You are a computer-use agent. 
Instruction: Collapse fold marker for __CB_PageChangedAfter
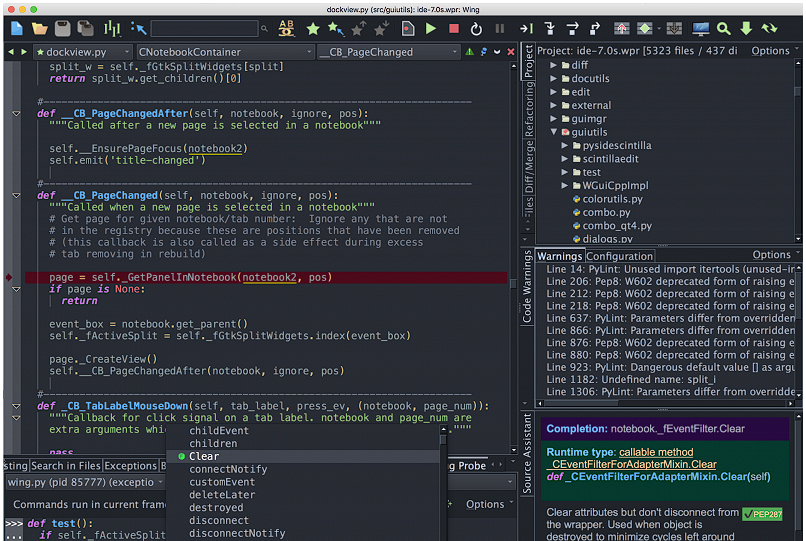pyautogui.click(x=16, y=114)
